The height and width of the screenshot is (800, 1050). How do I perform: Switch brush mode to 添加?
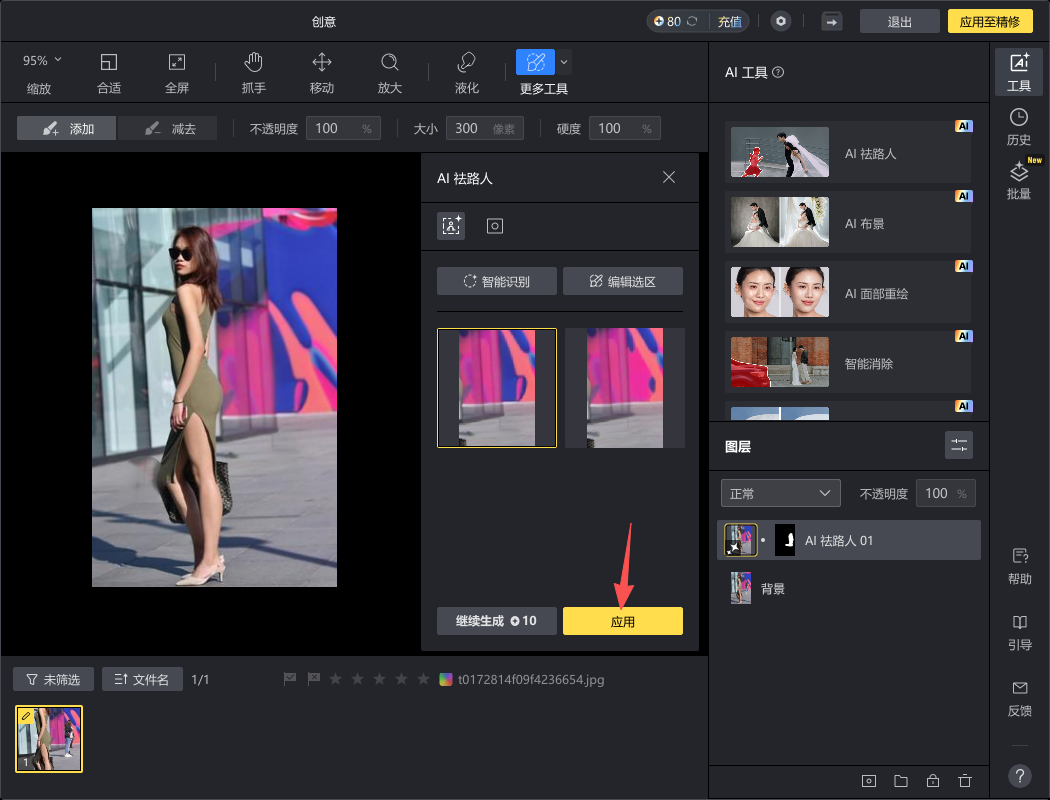click(x=67, y=129)
